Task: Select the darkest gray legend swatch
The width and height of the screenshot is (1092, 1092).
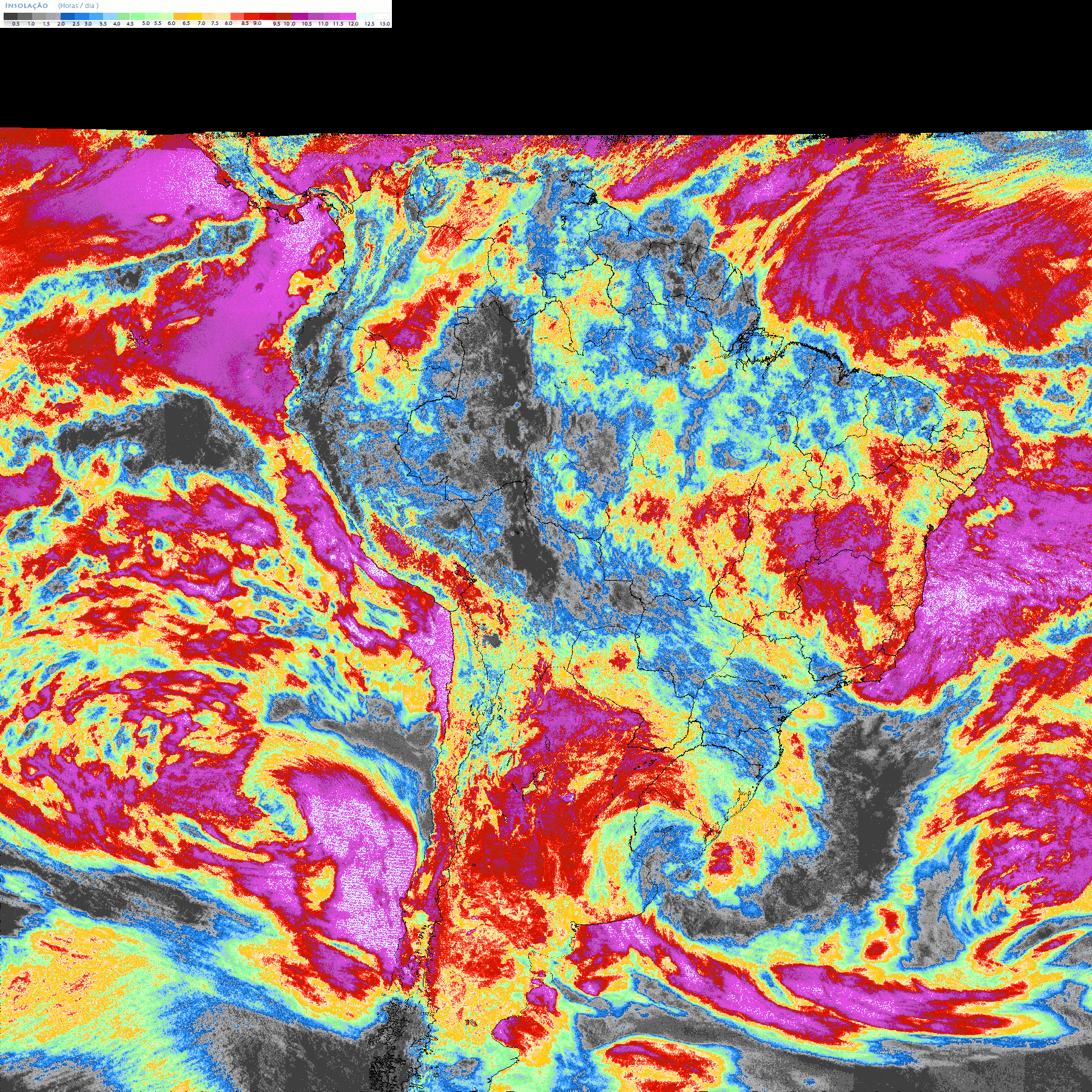Action: click(x=10, y=16)
